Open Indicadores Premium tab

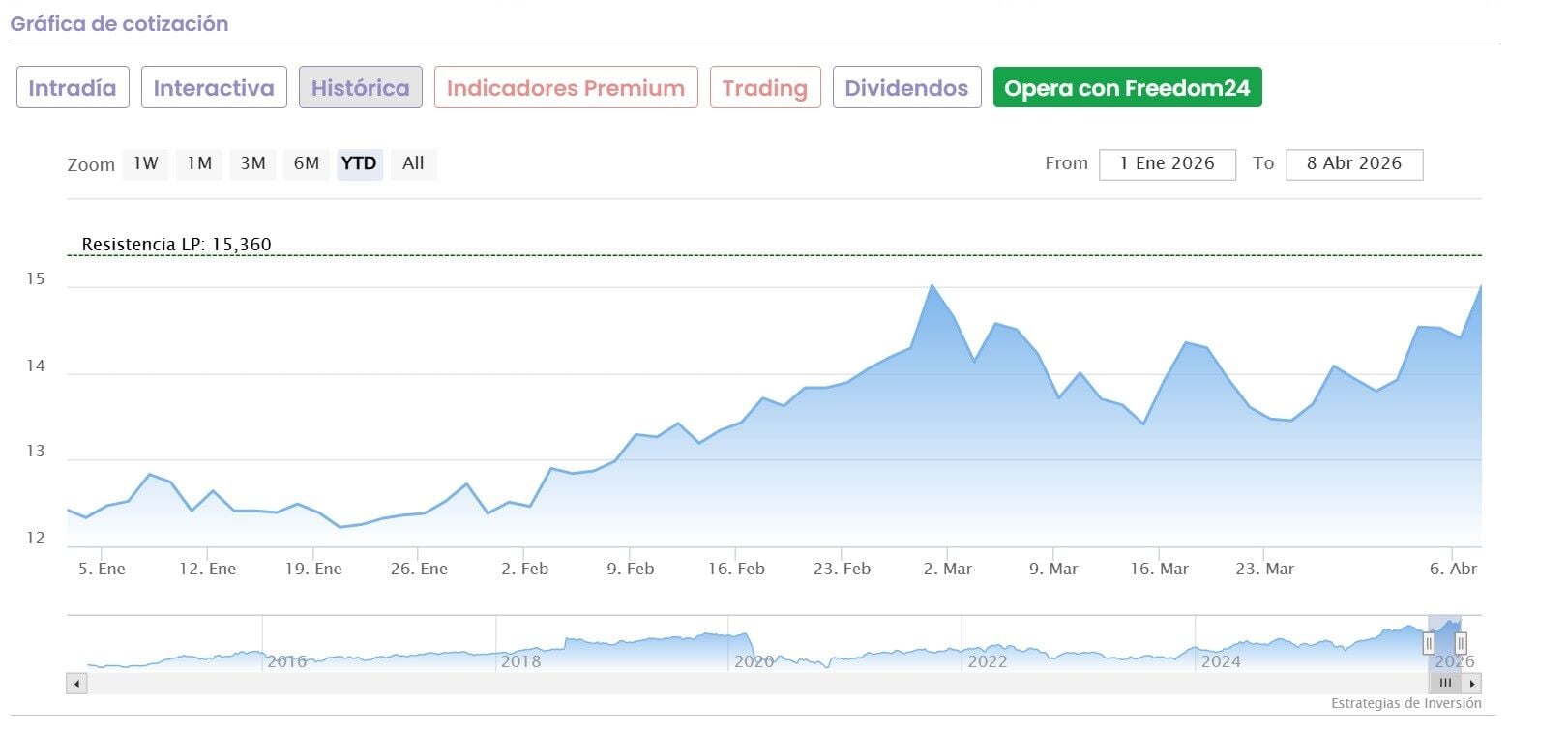(566, 88)
